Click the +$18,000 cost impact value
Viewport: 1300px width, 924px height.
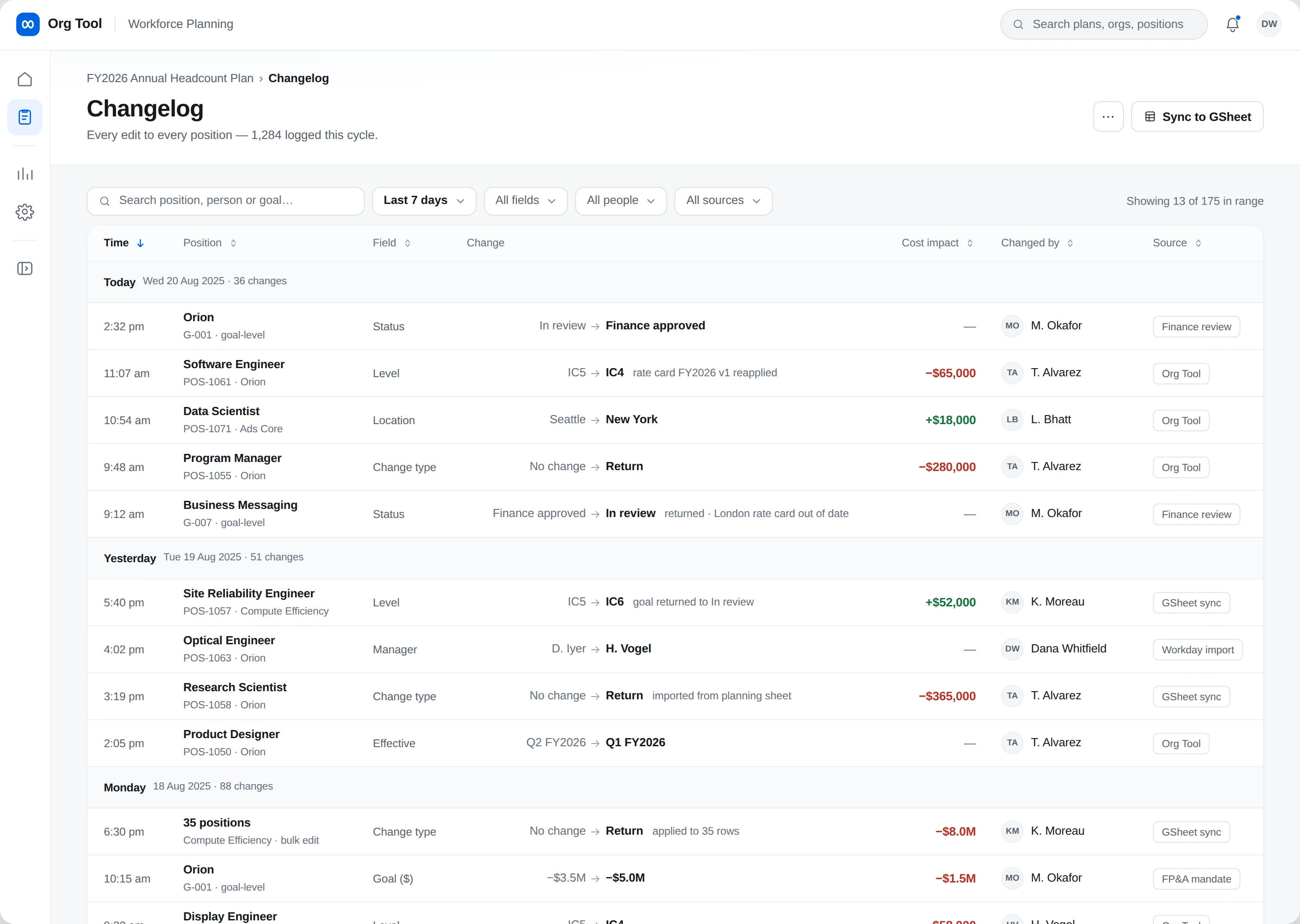point(950,420)
